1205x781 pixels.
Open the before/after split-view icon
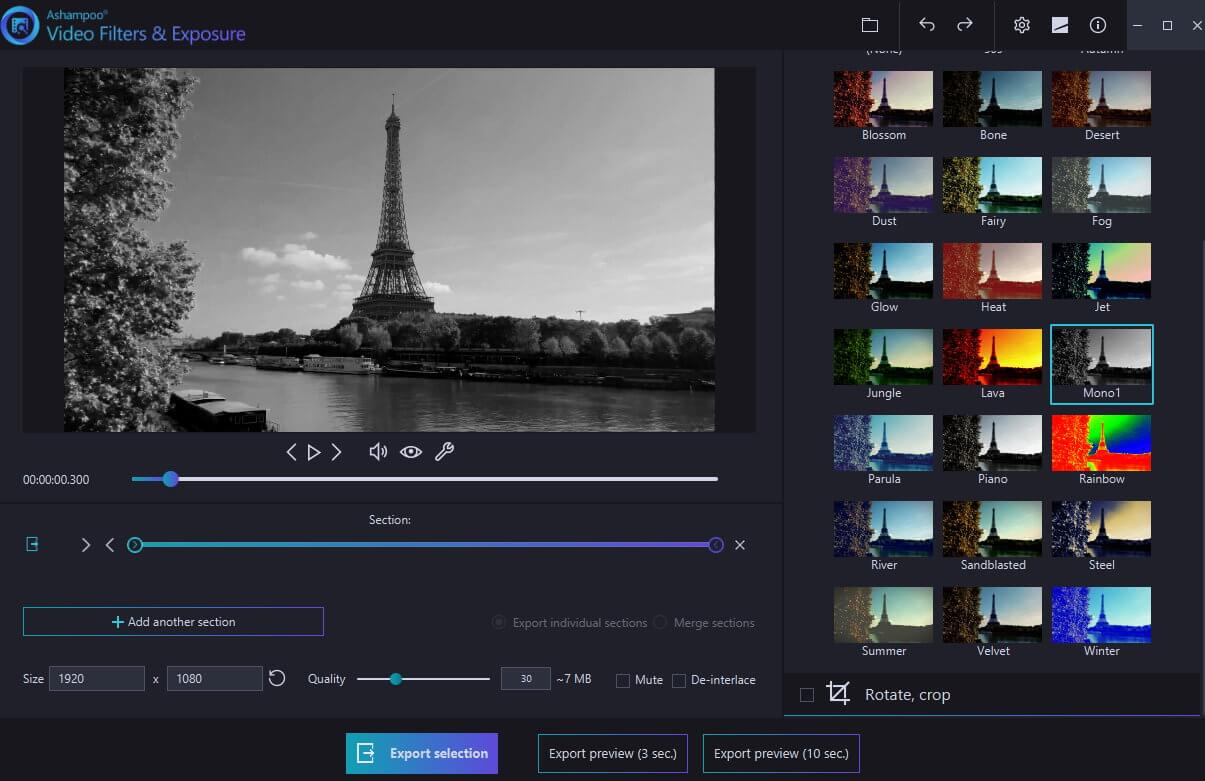click(x=1059, y=25)
